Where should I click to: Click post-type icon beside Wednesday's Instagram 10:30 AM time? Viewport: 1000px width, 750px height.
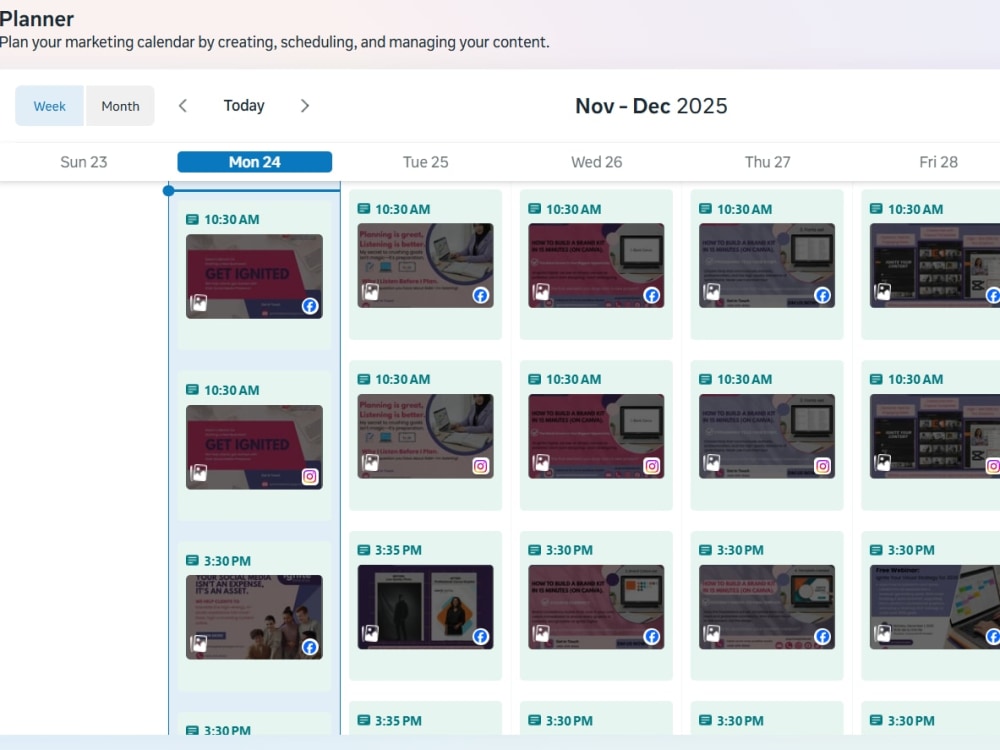pos(534,379)
